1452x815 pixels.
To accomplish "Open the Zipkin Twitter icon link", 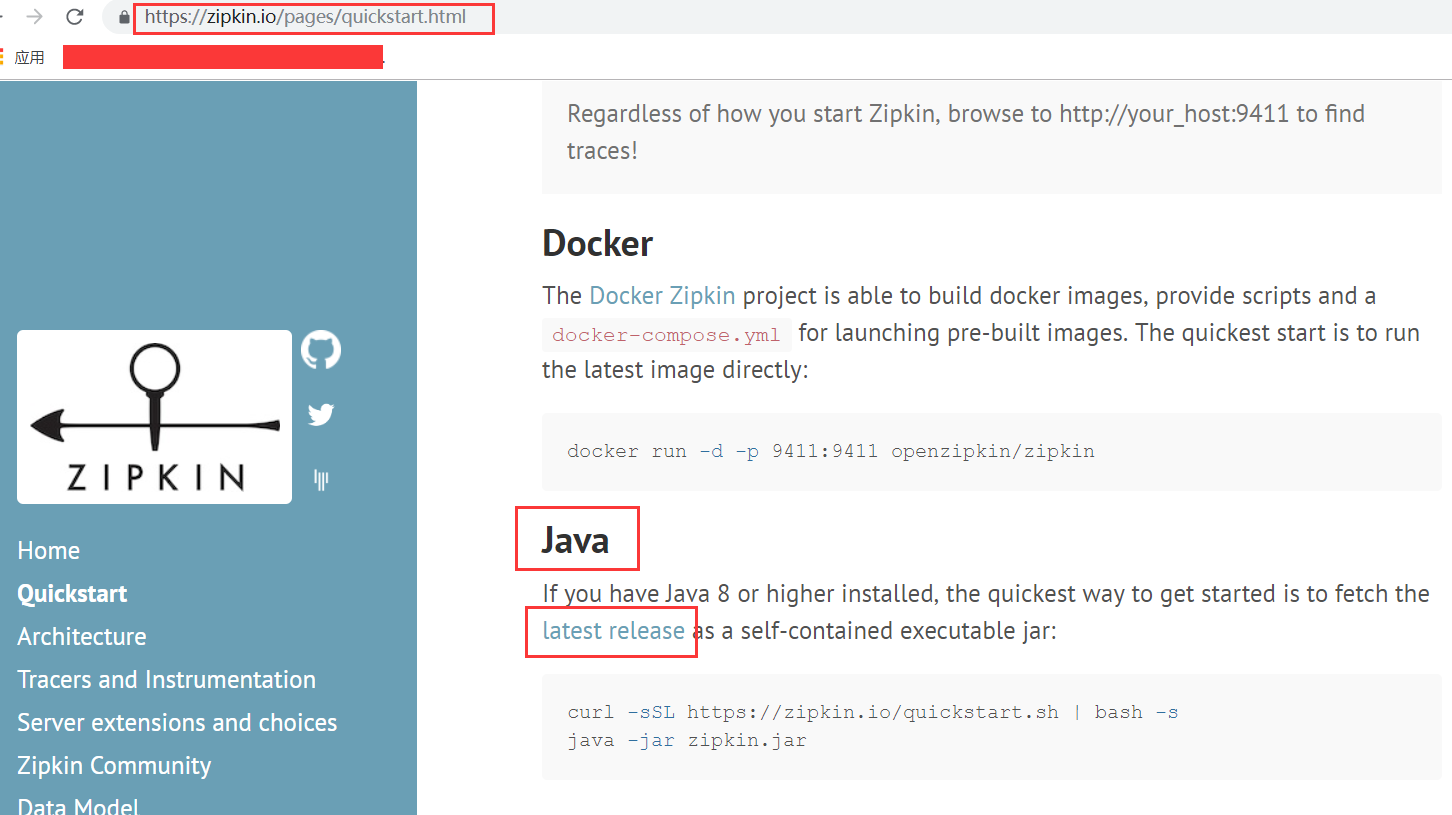I will pyautogui.click(x=321, y=414).
